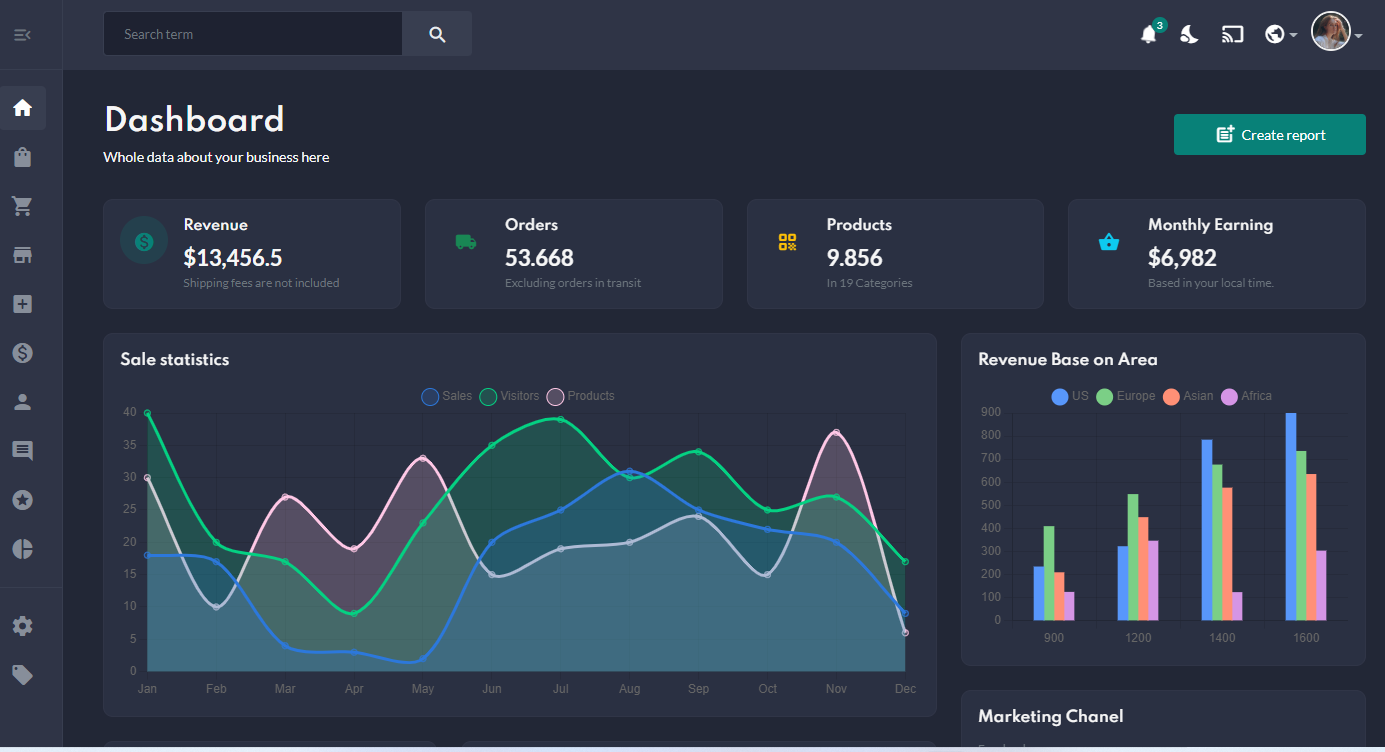Screen dimensions: 1385x752
Task: Click the Revenue Base on Area heading
Action: click(x=1068, y=359)
